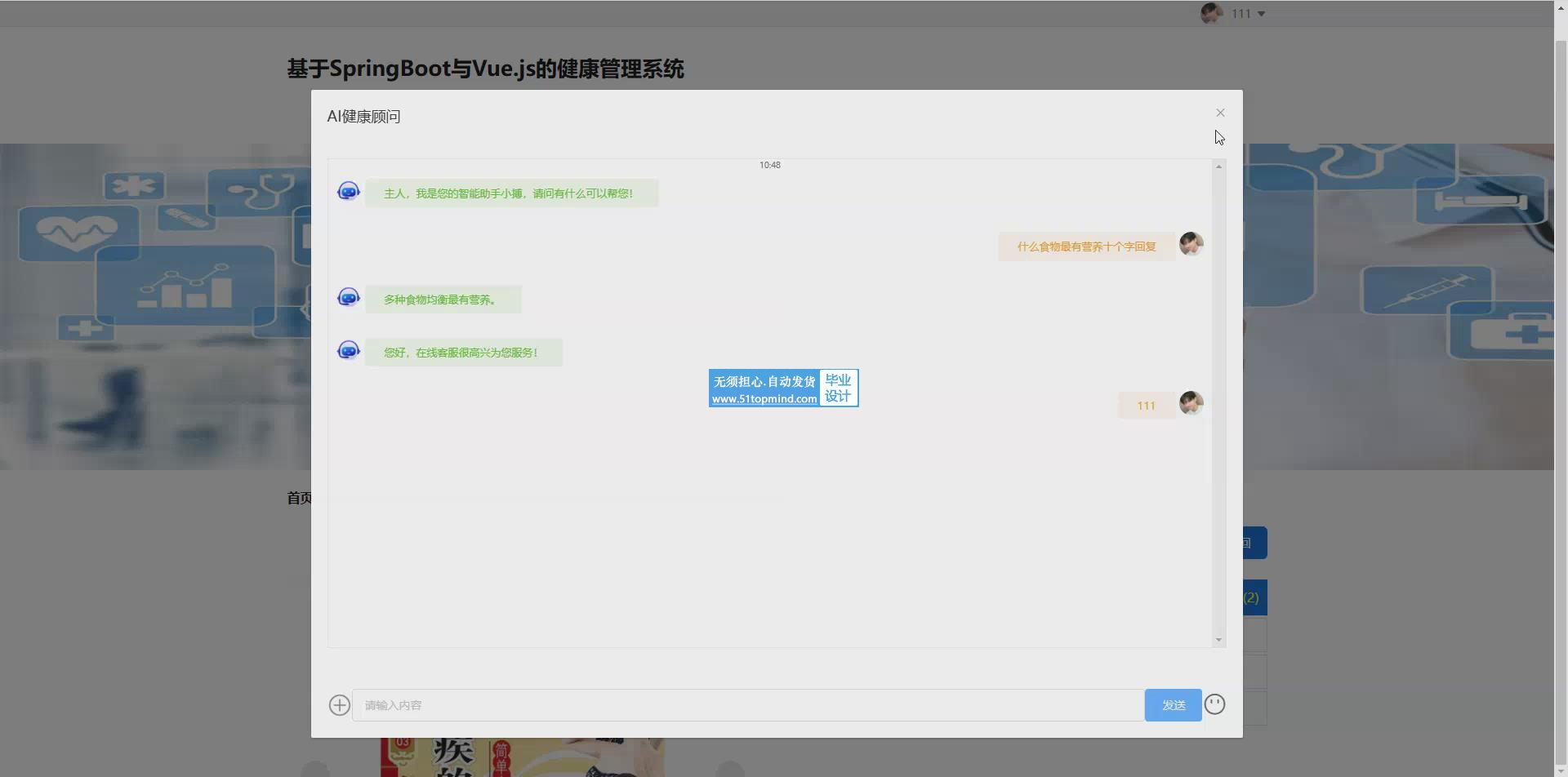Click the page scrollbar up arrow
Screen dimensions: 1568x777
pos(1561,7)
